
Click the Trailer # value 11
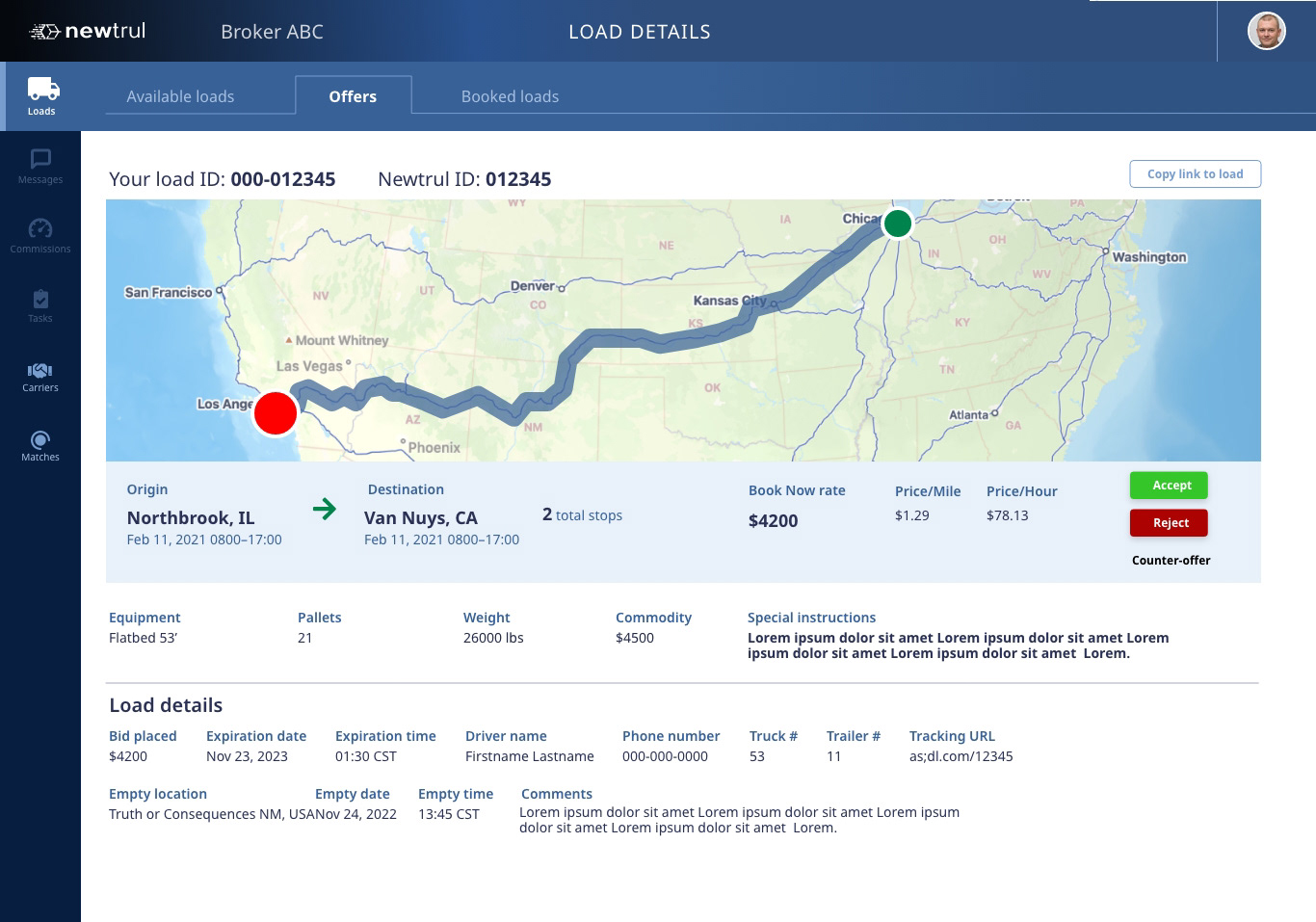tap(833, 756)
